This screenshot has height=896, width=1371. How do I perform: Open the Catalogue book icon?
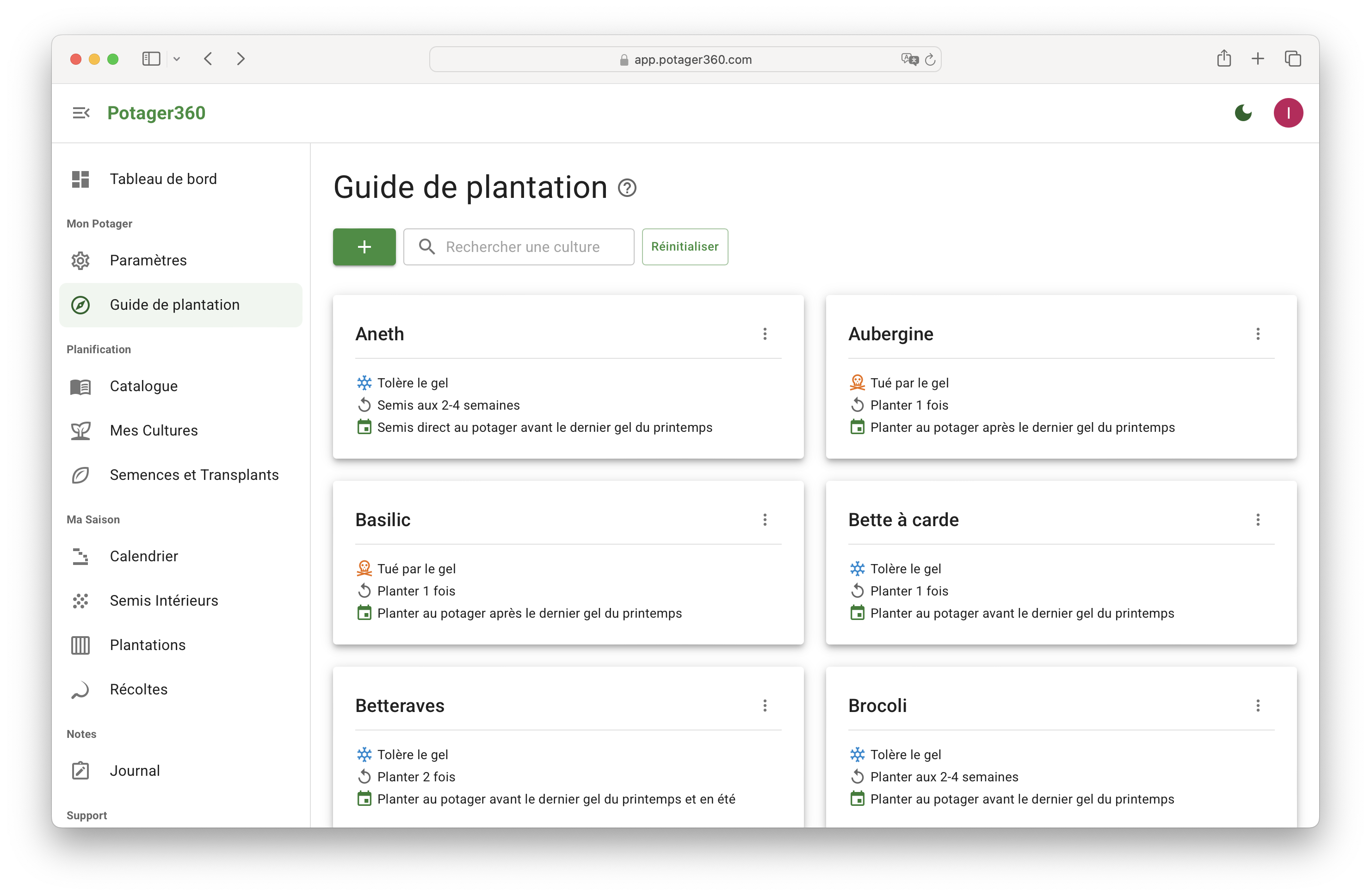(80, 387)
